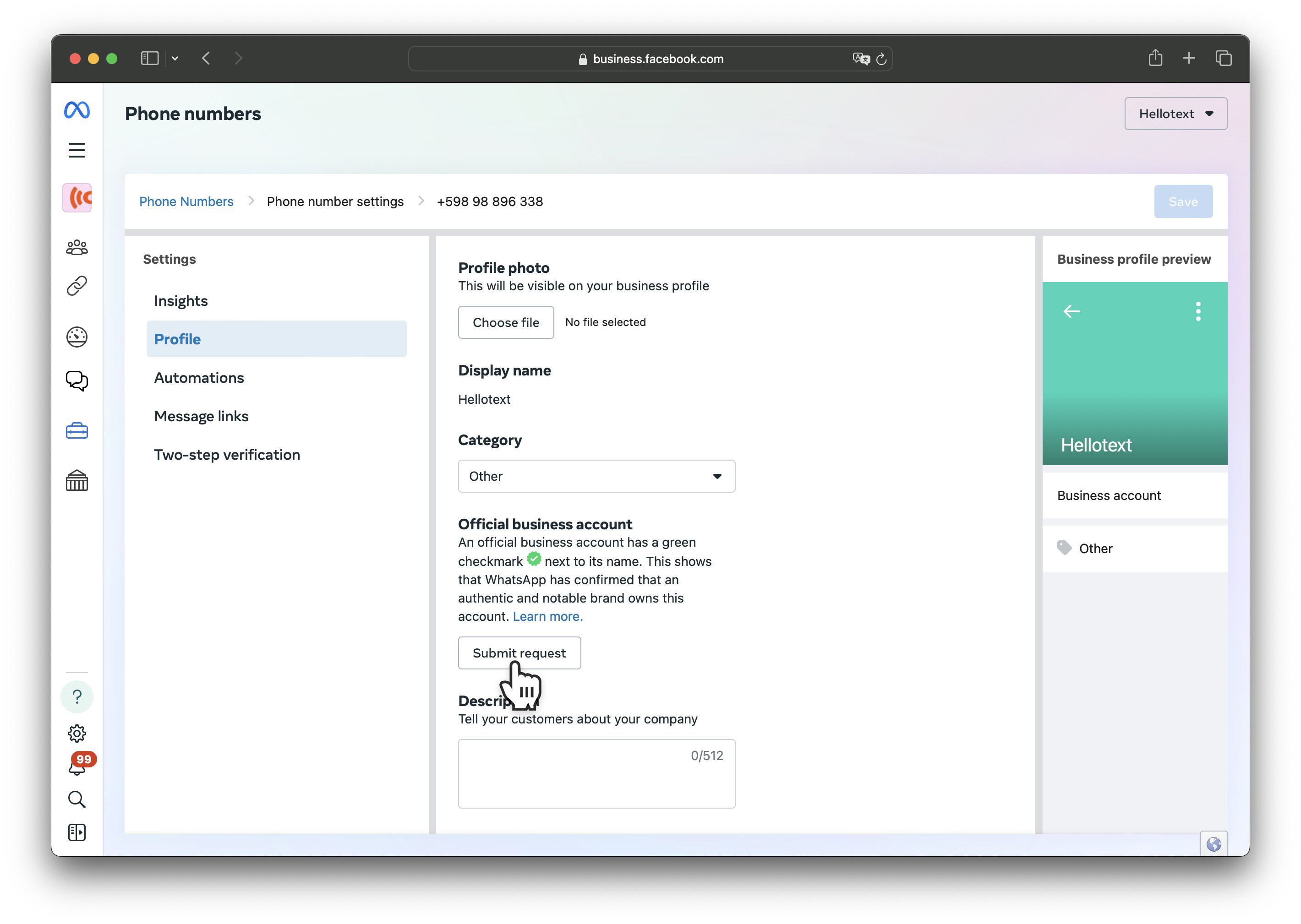Expand the Safari sidebar chevron dropdown
The image size is (1301, 924).
pyautogui.click(x=175, y=58)
